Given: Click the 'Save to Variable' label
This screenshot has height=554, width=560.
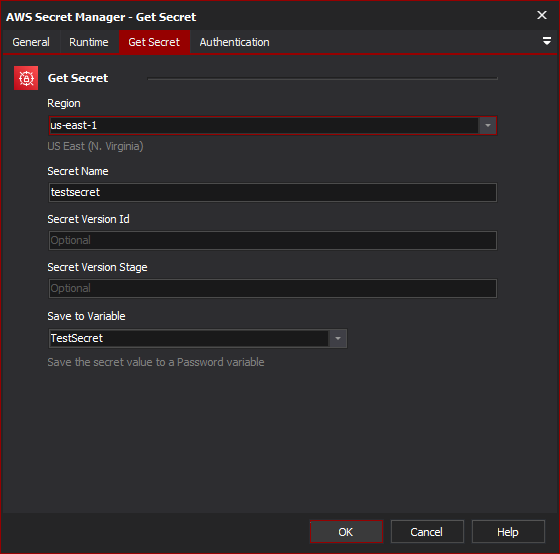Looking at the screenshot, I should [86, 316].
